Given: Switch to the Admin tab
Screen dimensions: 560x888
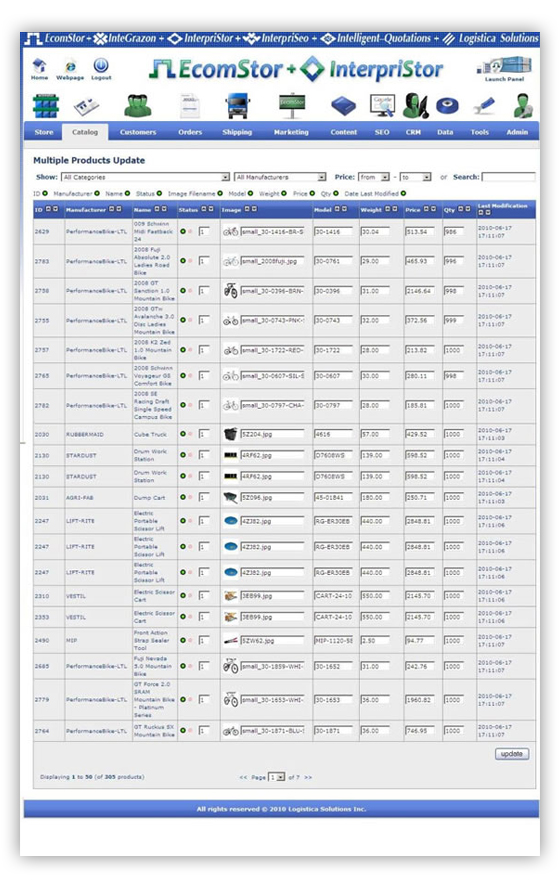Looking at the screenshot, I should (517, 132).
